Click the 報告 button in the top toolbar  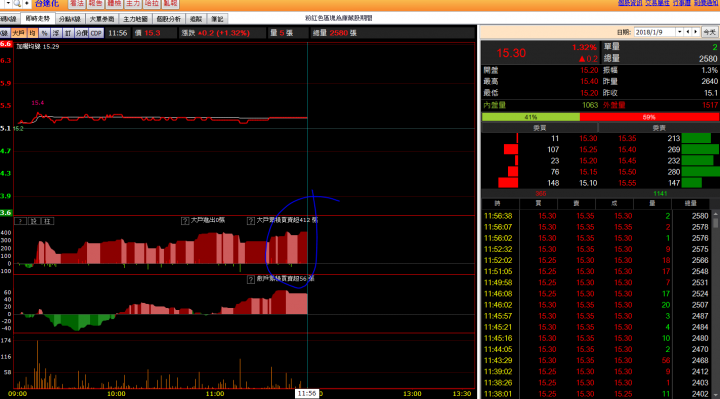click(x=96, y=4)
